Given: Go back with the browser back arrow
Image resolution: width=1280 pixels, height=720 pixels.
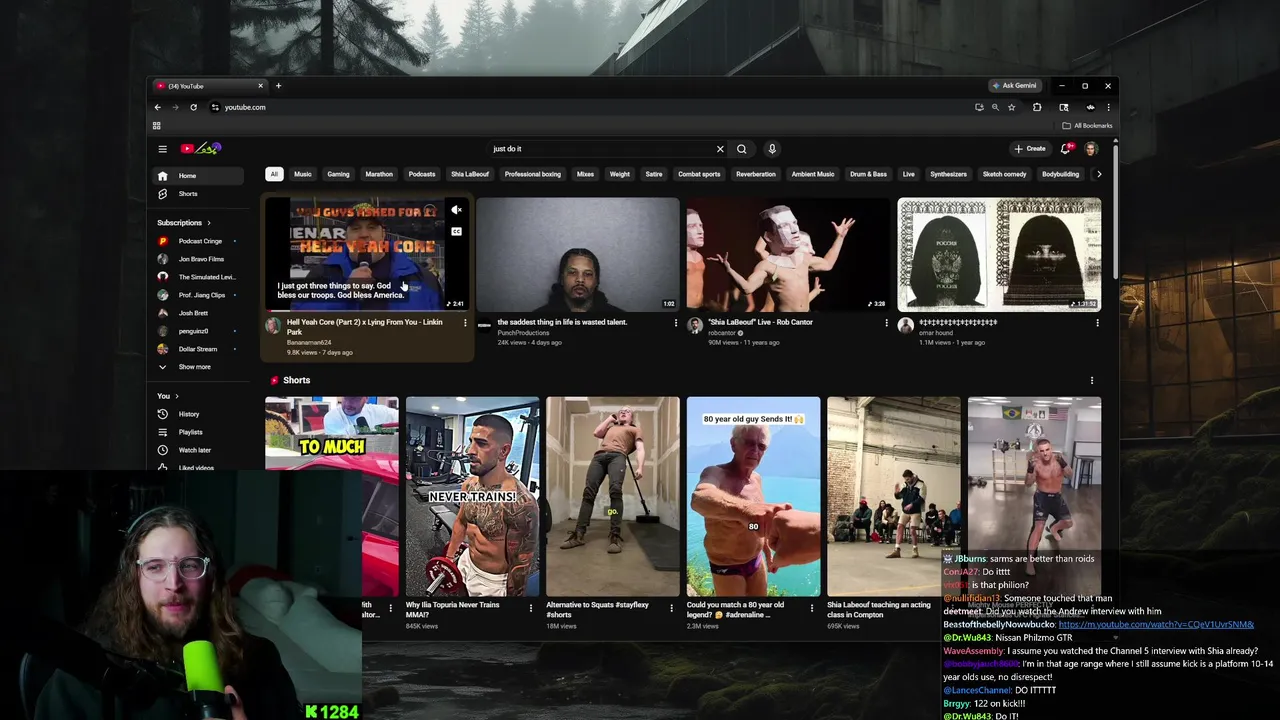Looking at the screenshot, I should pos(157,107).
